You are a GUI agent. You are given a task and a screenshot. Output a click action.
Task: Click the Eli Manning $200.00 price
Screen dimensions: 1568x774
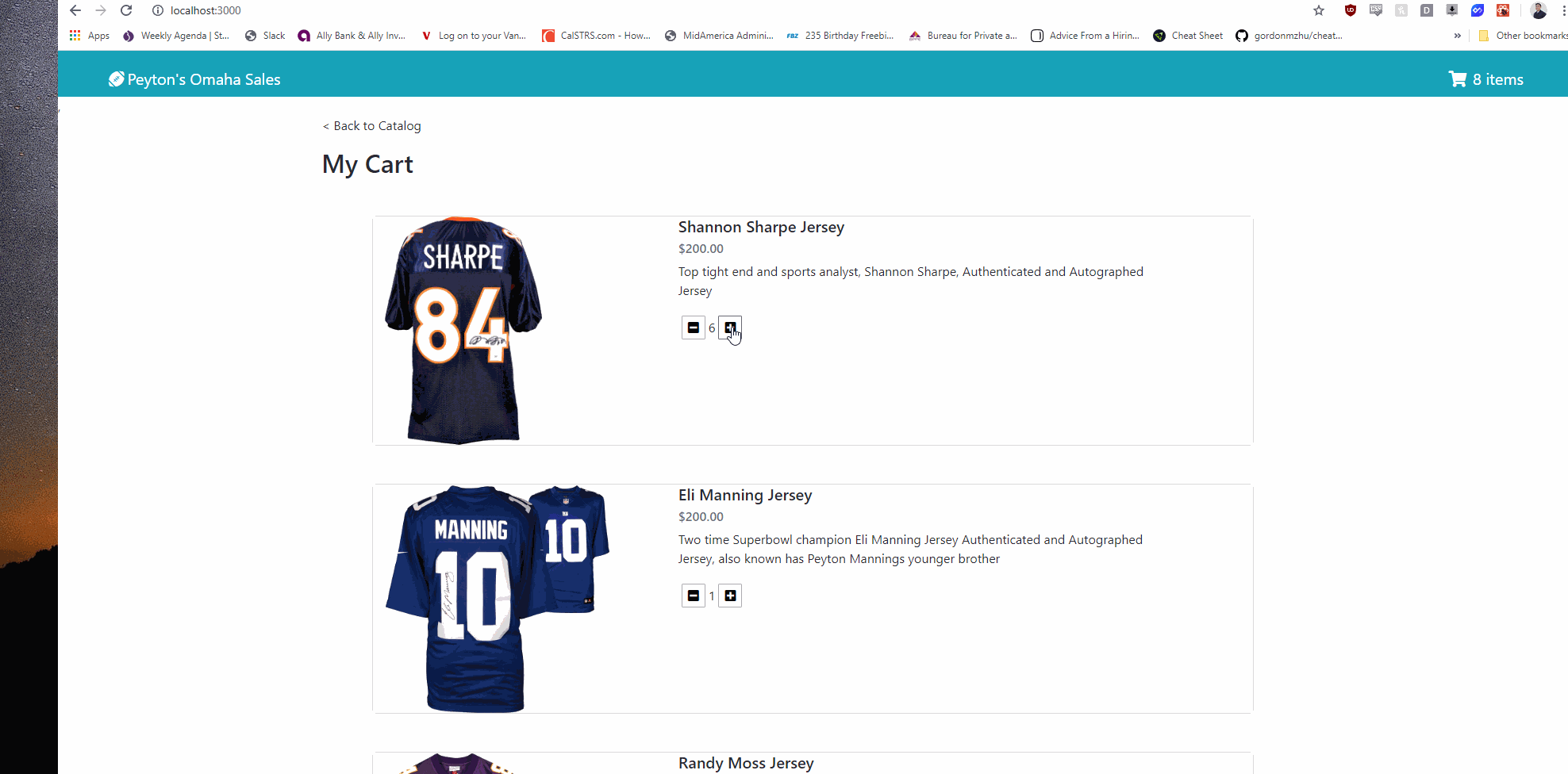coord(701,517)
